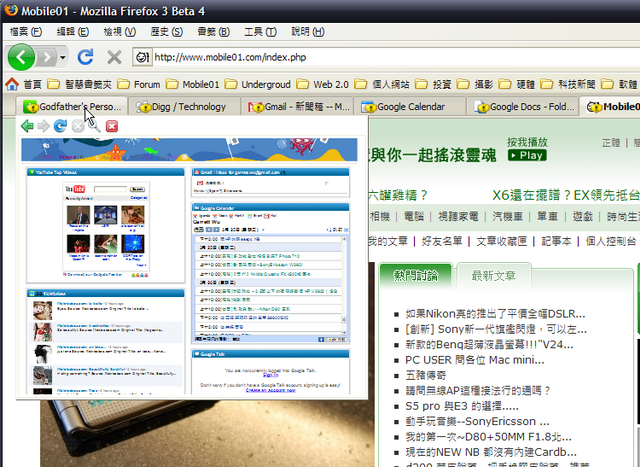Click the green Play button
The height and width of the screenshot is (467, 640).
(x=527, y=156)
